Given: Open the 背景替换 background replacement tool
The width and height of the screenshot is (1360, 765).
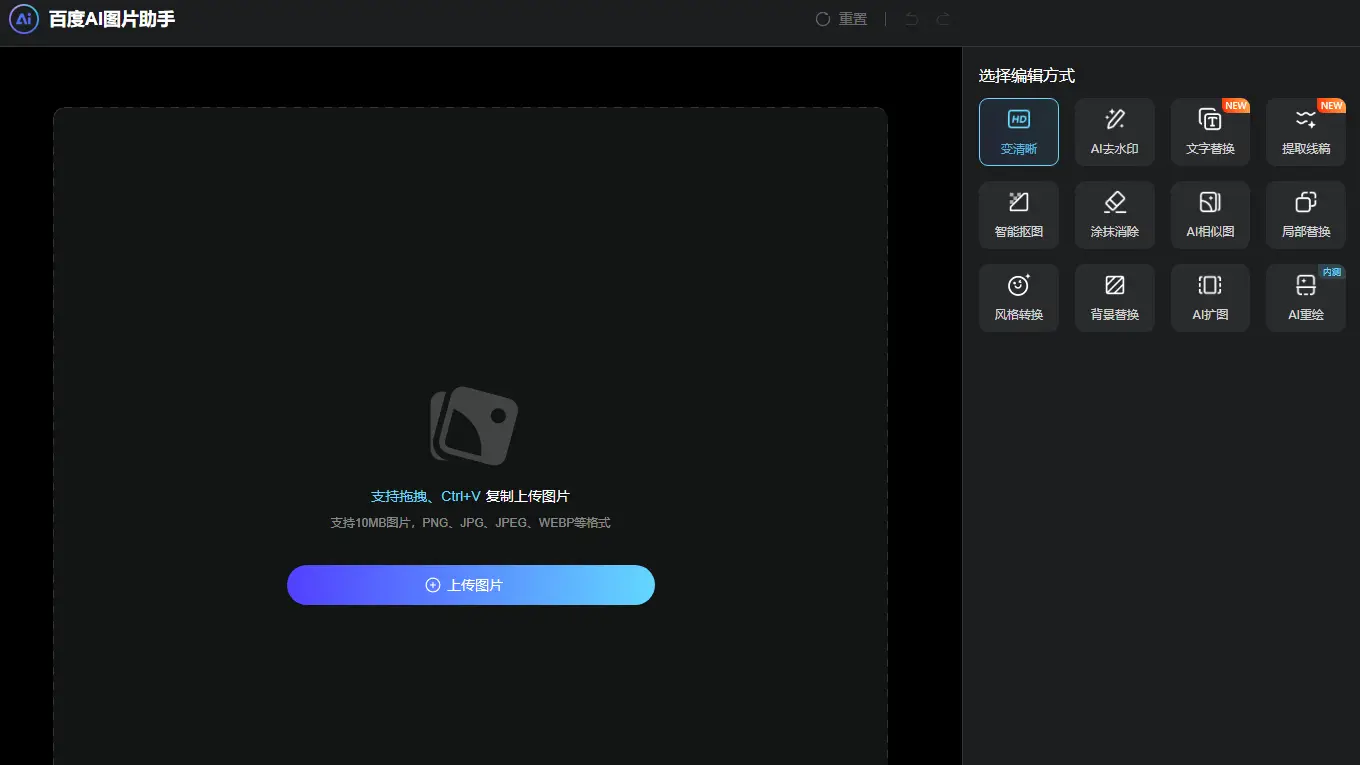Looking at the screenshot, I should coord(1114,297).
